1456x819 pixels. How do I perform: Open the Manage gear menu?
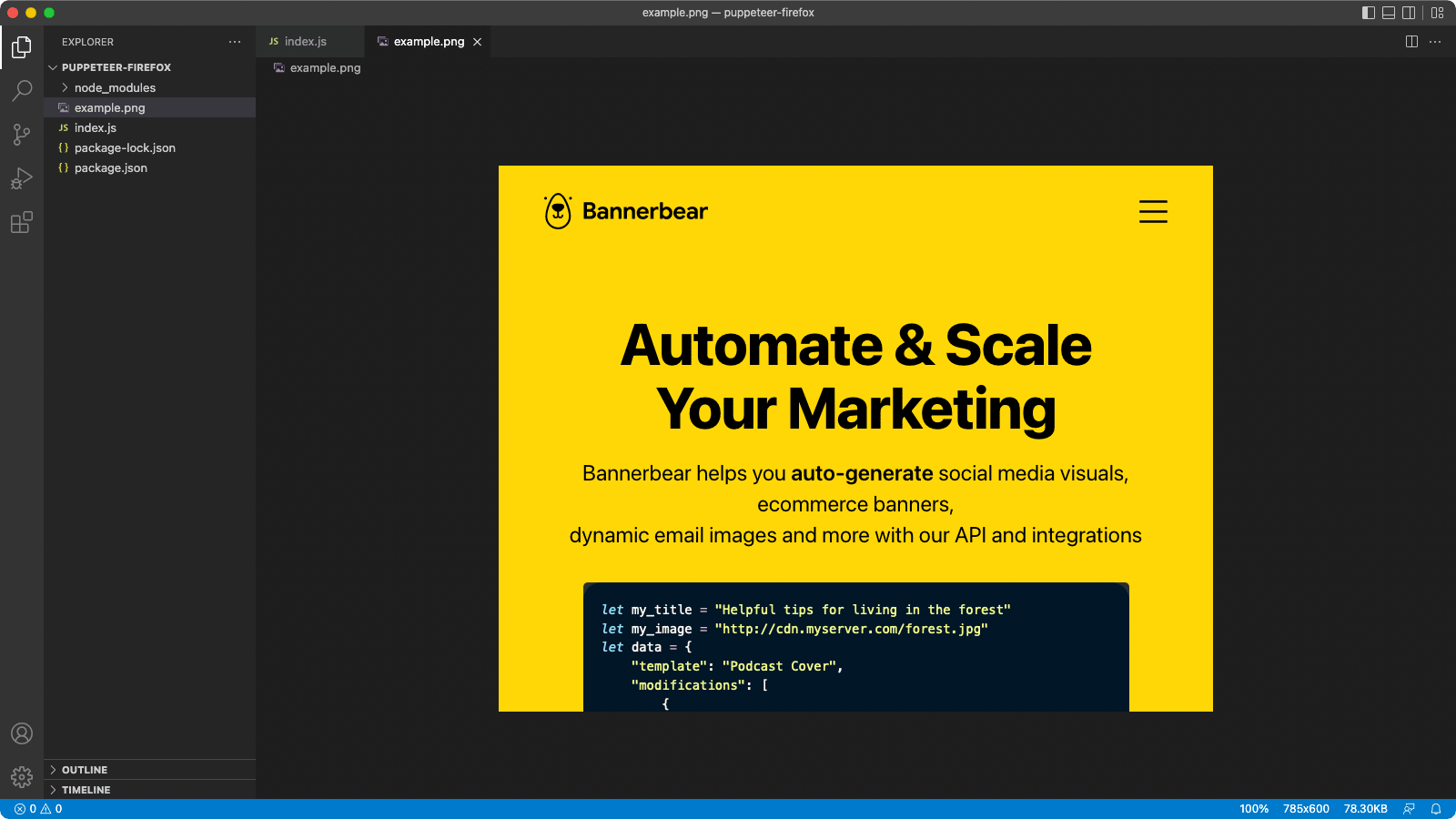pyautogui.click(x=22, y=777)
